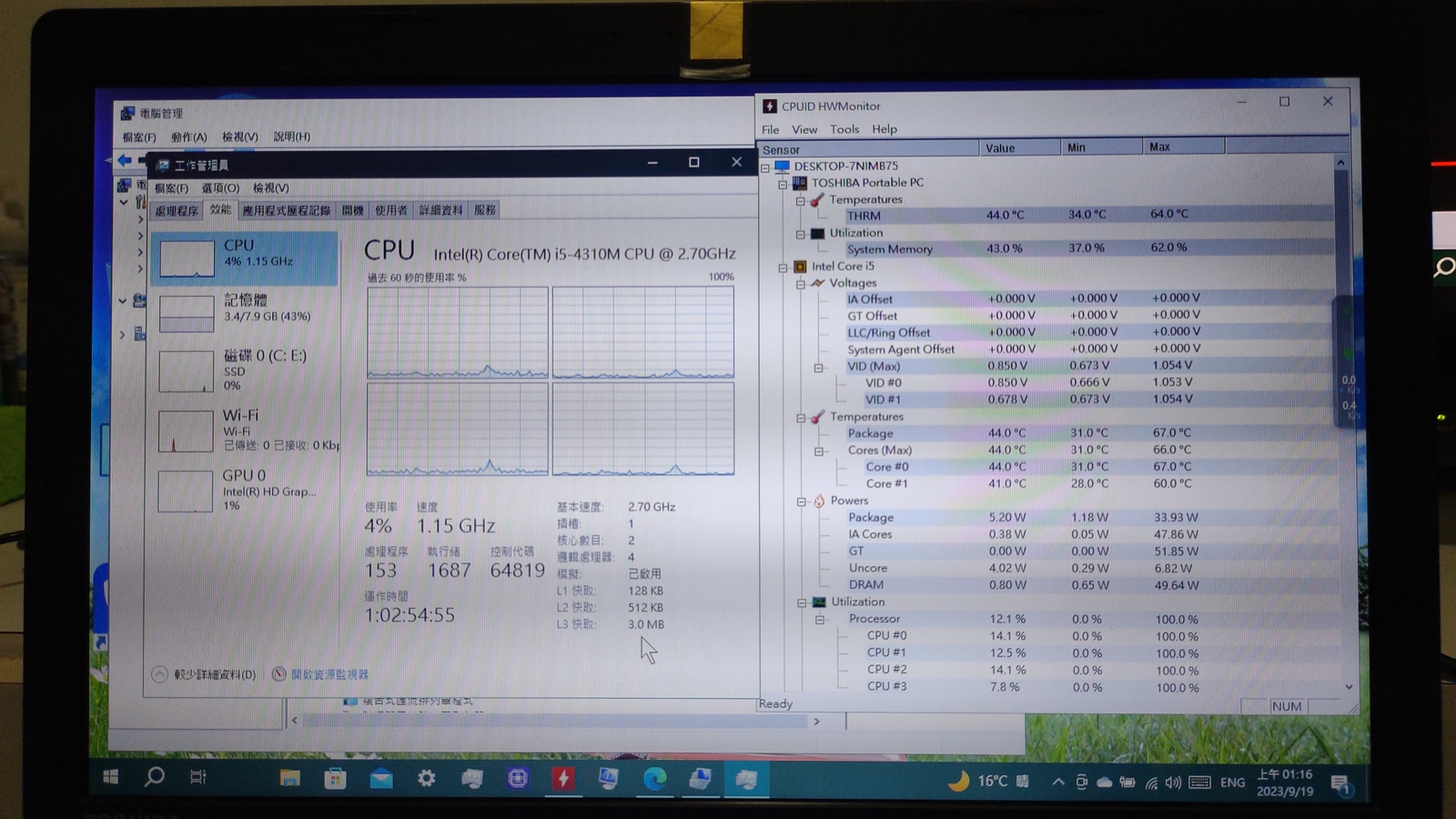
Task: Collapse the Powers node expander
Action: 802,501
